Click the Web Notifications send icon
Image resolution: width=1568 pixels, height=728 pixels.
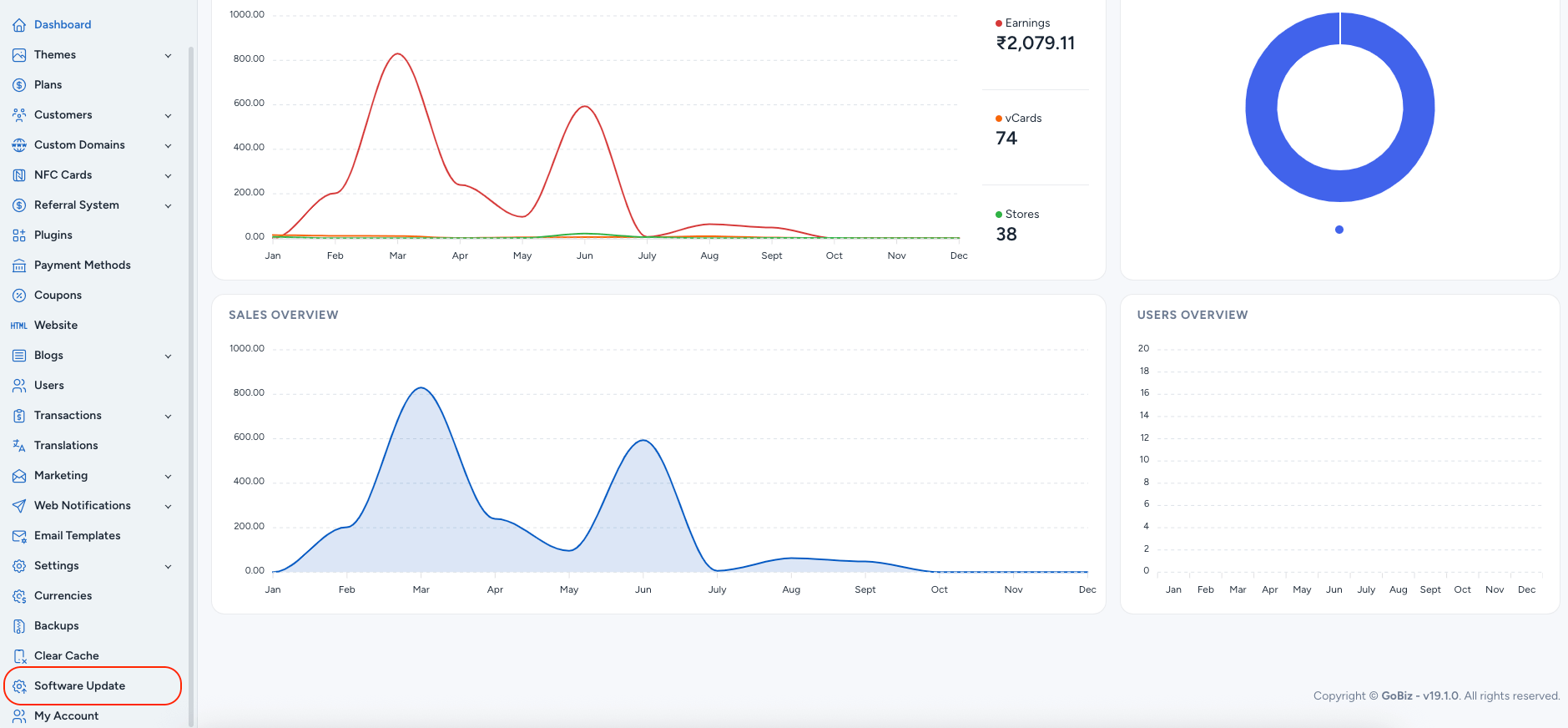(x=19, y=506)
